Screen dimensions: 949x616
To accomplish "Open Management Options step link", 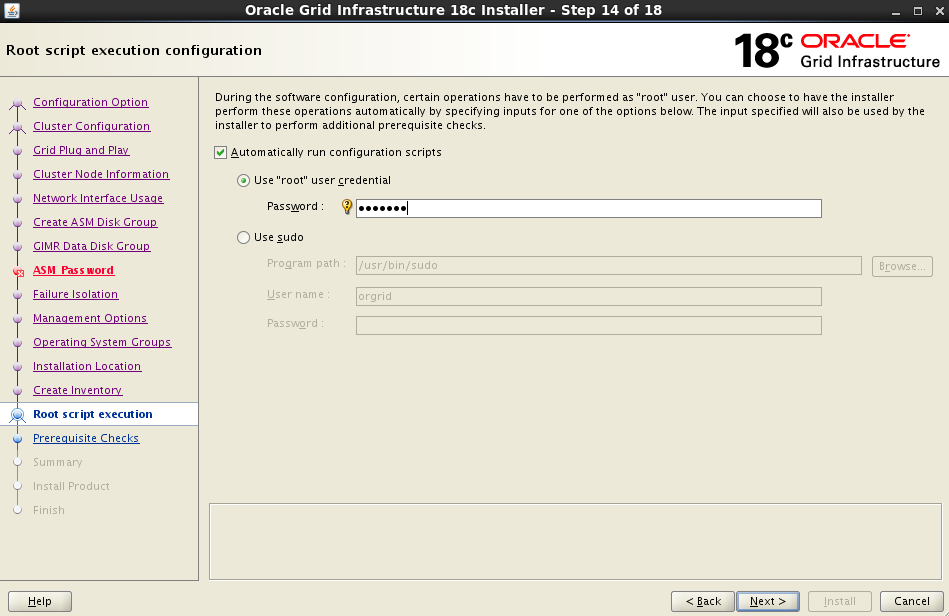I will tap(90, 318).
